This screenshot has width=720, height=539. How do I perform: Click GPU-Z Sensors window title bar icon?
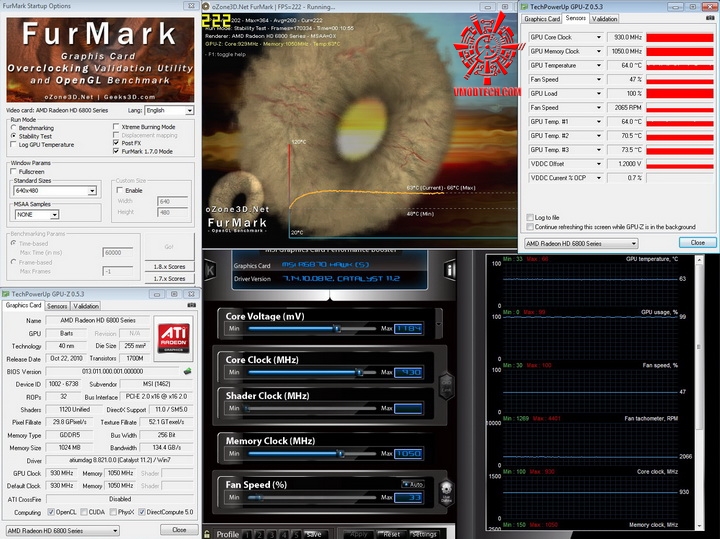click(x=524, y=6)
